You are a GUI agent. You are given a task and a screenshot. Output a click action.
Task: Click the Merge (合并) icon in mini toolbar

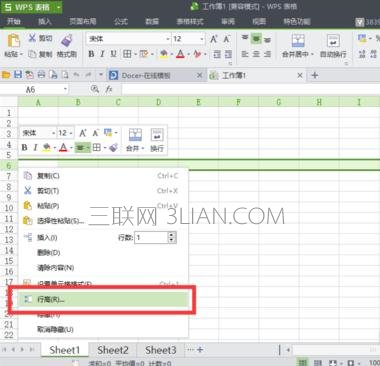point(135,135)
